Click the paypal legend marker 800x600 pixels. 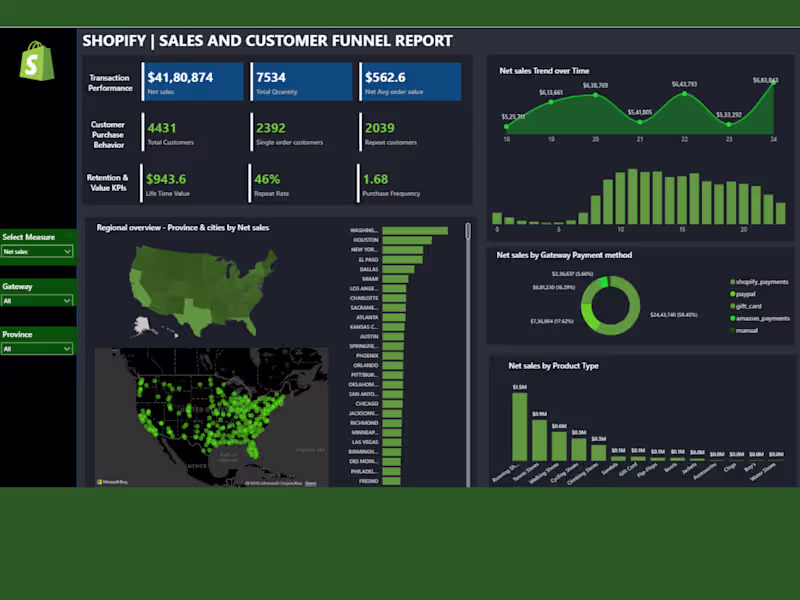coord(731,292)
